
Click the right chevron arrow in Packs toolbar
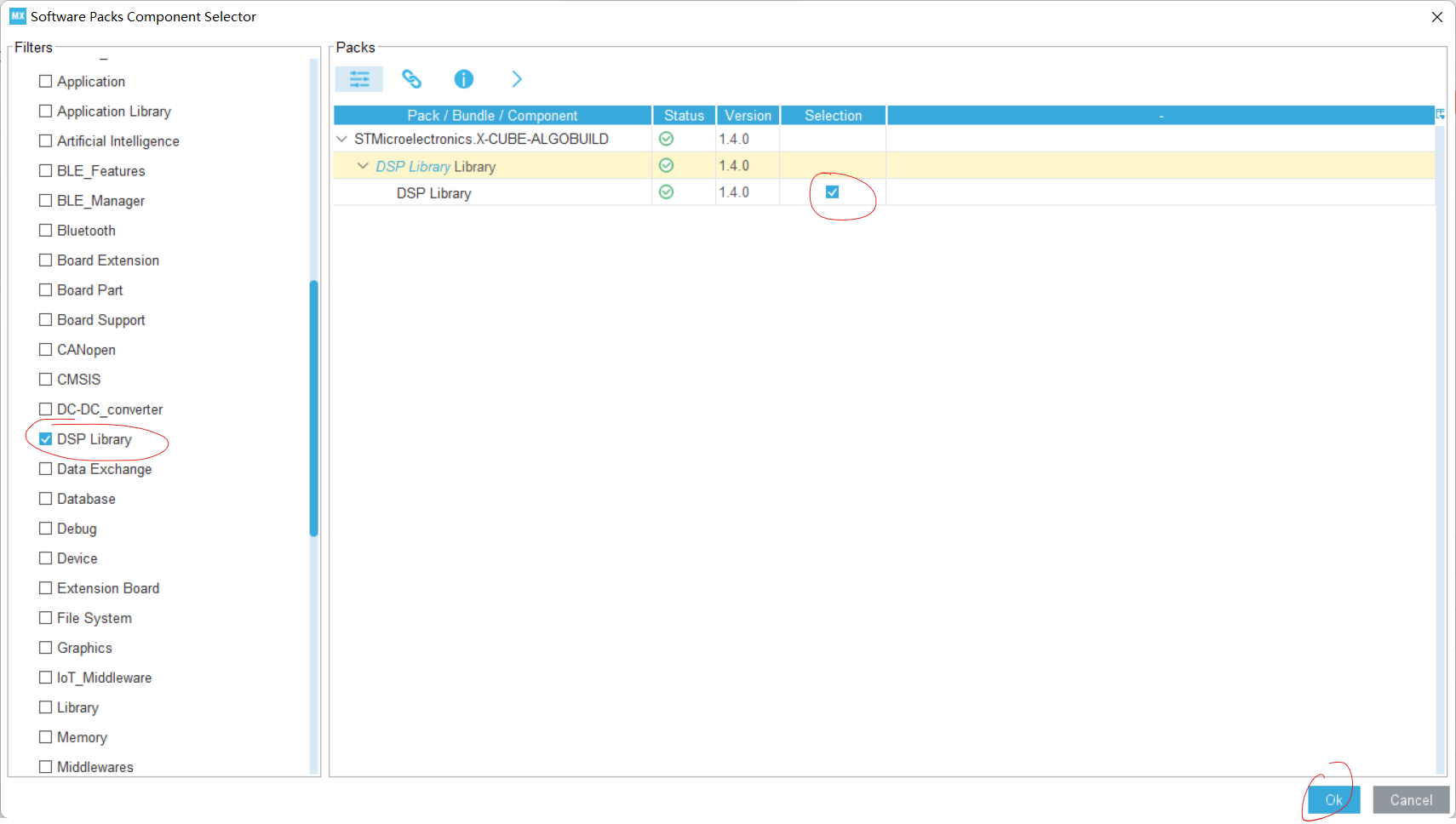[x=516, y=79]
